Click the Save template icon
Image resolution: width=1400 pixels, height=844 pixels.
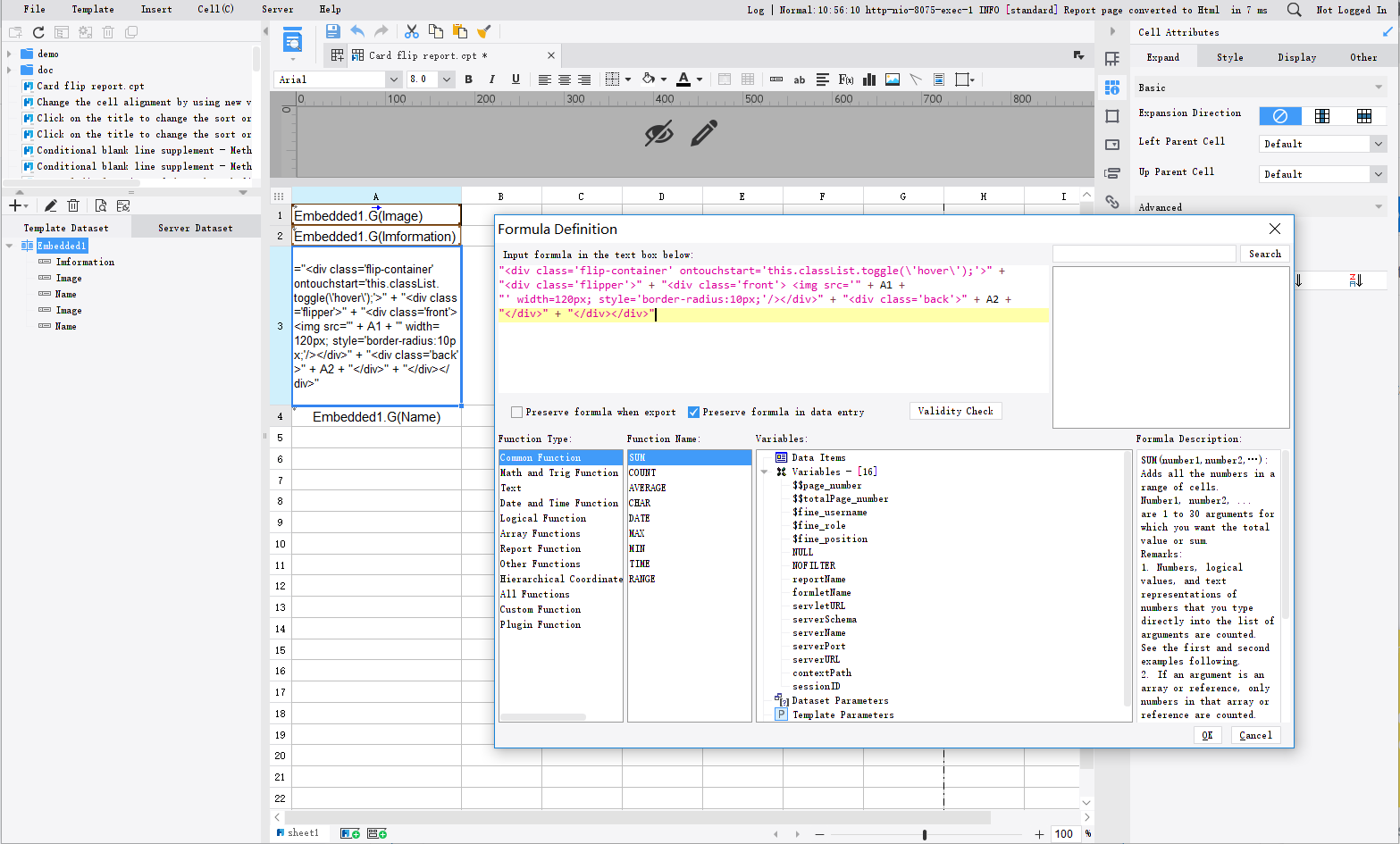pos(332,31)
